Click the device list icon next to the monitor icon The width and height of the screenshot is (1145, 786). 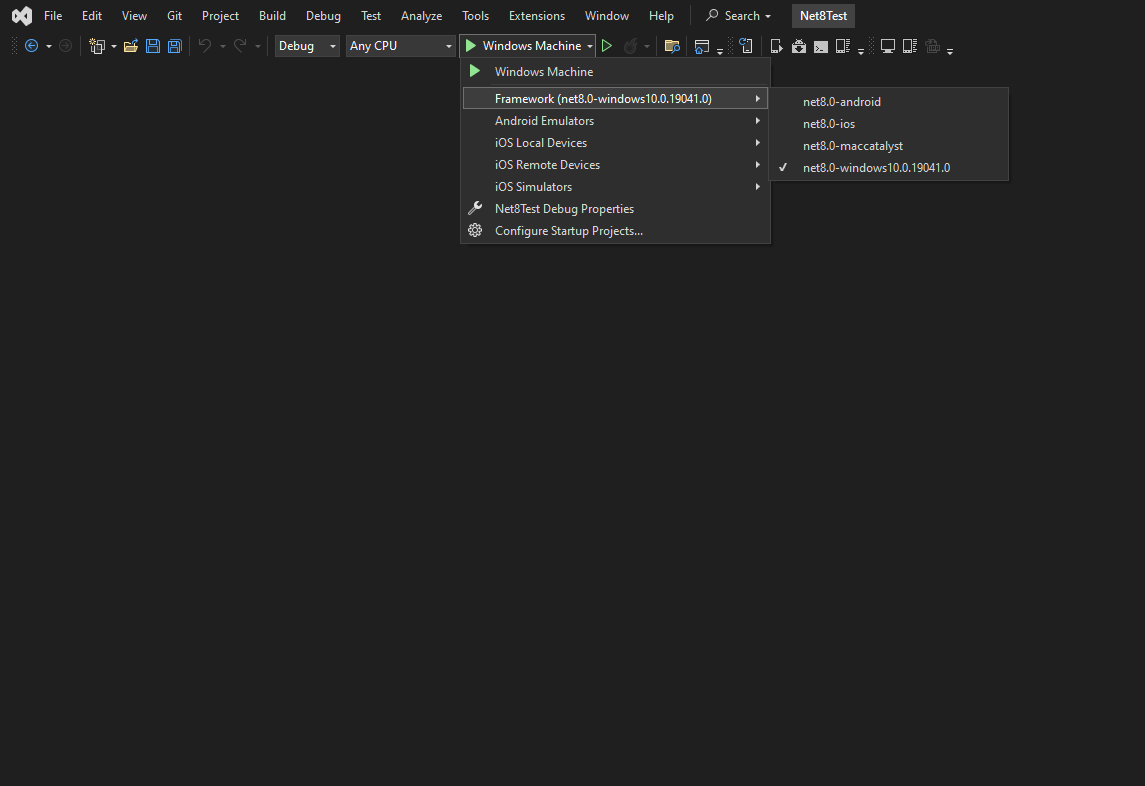[x=910, y=46]
